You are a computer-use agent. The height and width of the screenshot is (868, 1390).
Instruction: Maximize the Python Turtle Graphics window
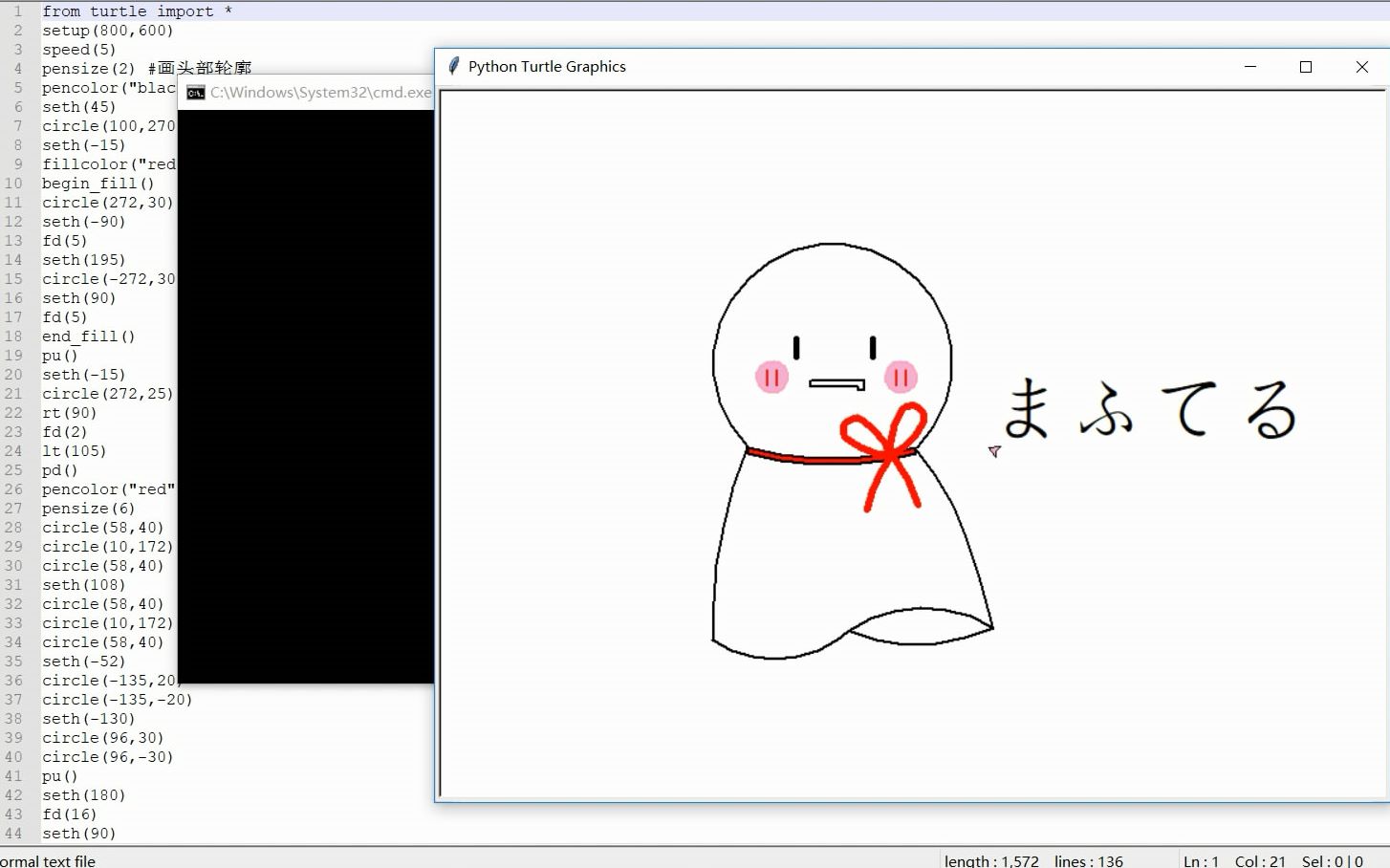click(x=1306, y=67)
